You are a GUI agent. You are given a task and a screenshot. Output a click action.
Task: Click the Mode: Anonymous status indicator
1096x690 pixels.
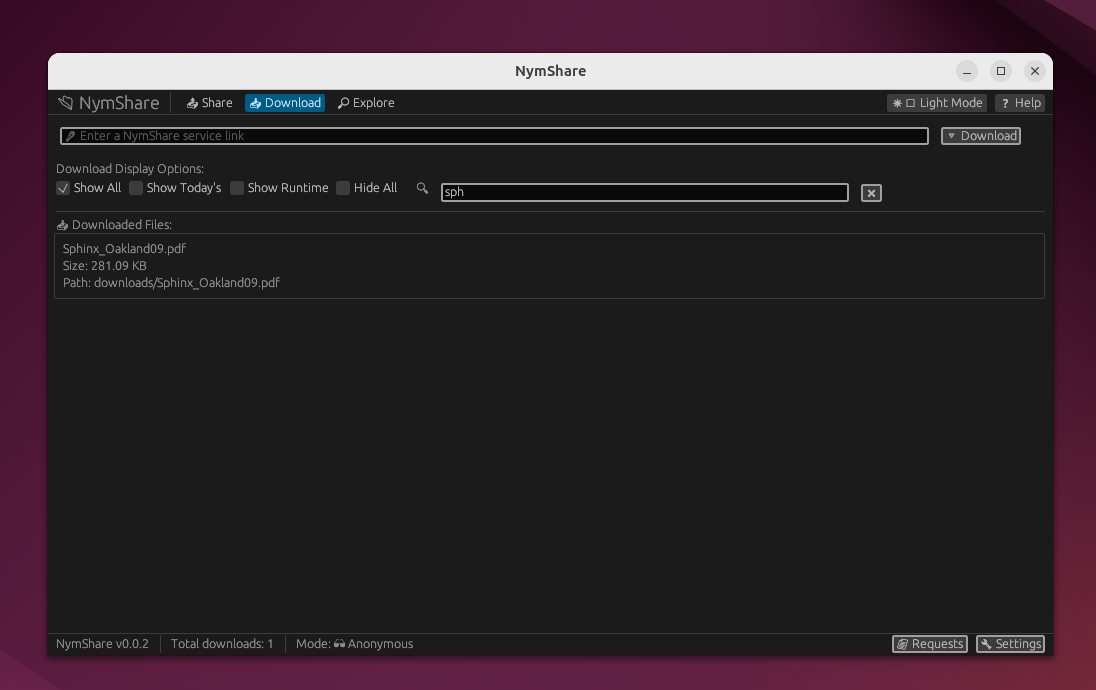point(354,644)
